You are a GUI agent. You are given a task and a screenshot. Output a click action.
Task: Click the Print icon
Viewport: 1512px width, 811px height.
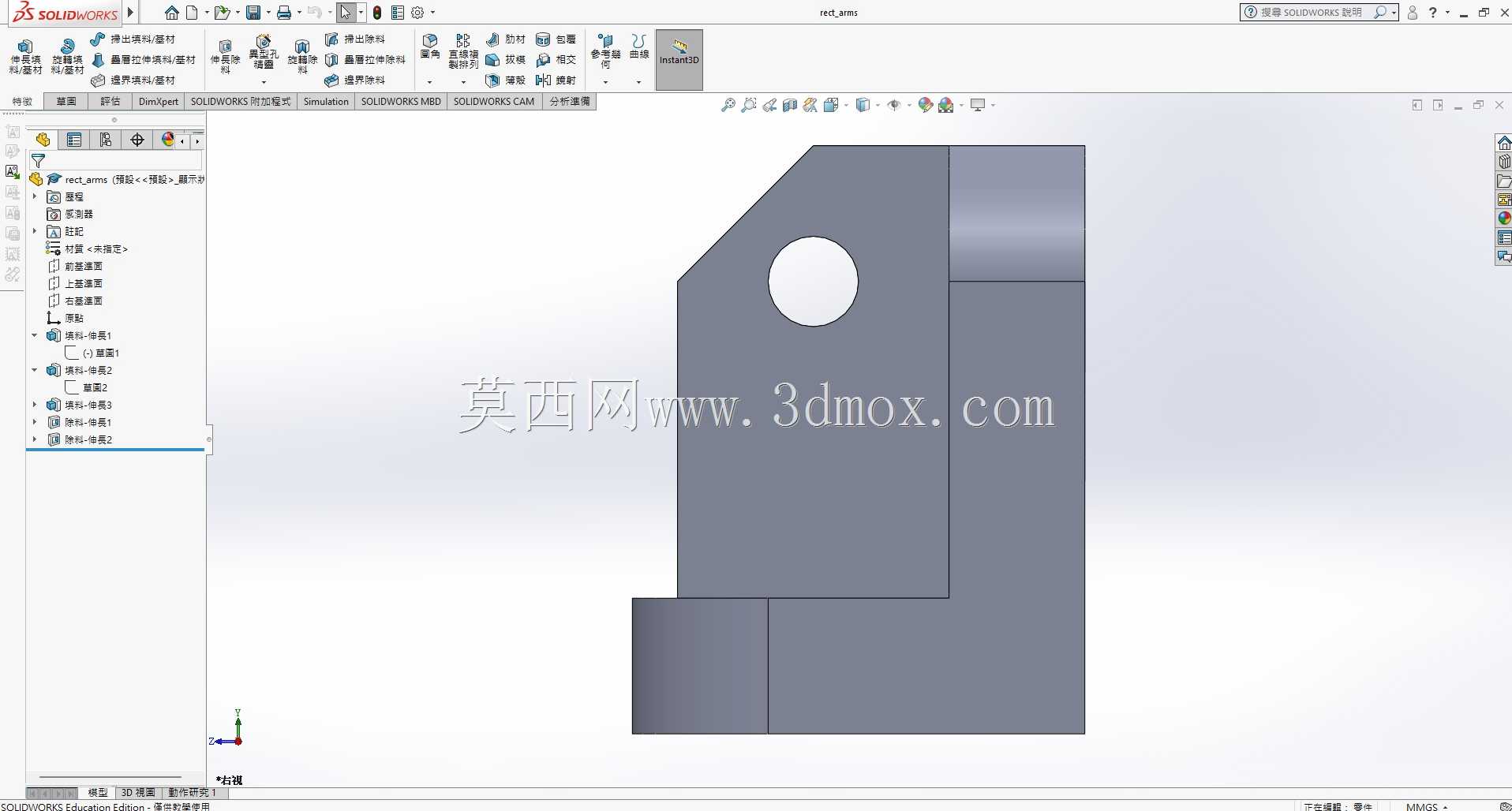(284, 13)
